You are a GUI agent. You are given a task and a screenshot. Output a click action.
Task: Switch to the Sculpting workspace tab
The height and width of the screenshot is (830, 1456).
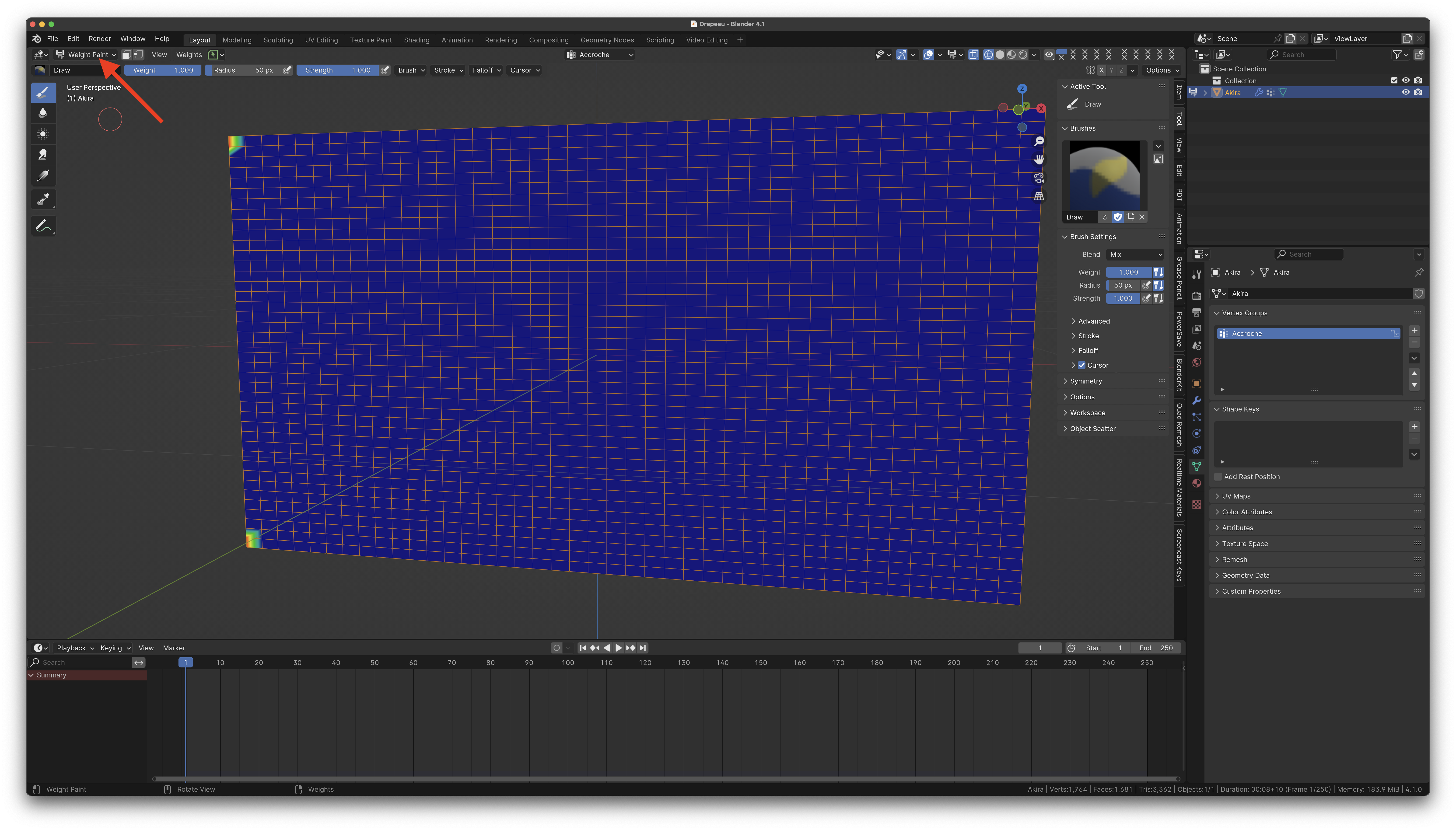(x=278, y=40)
